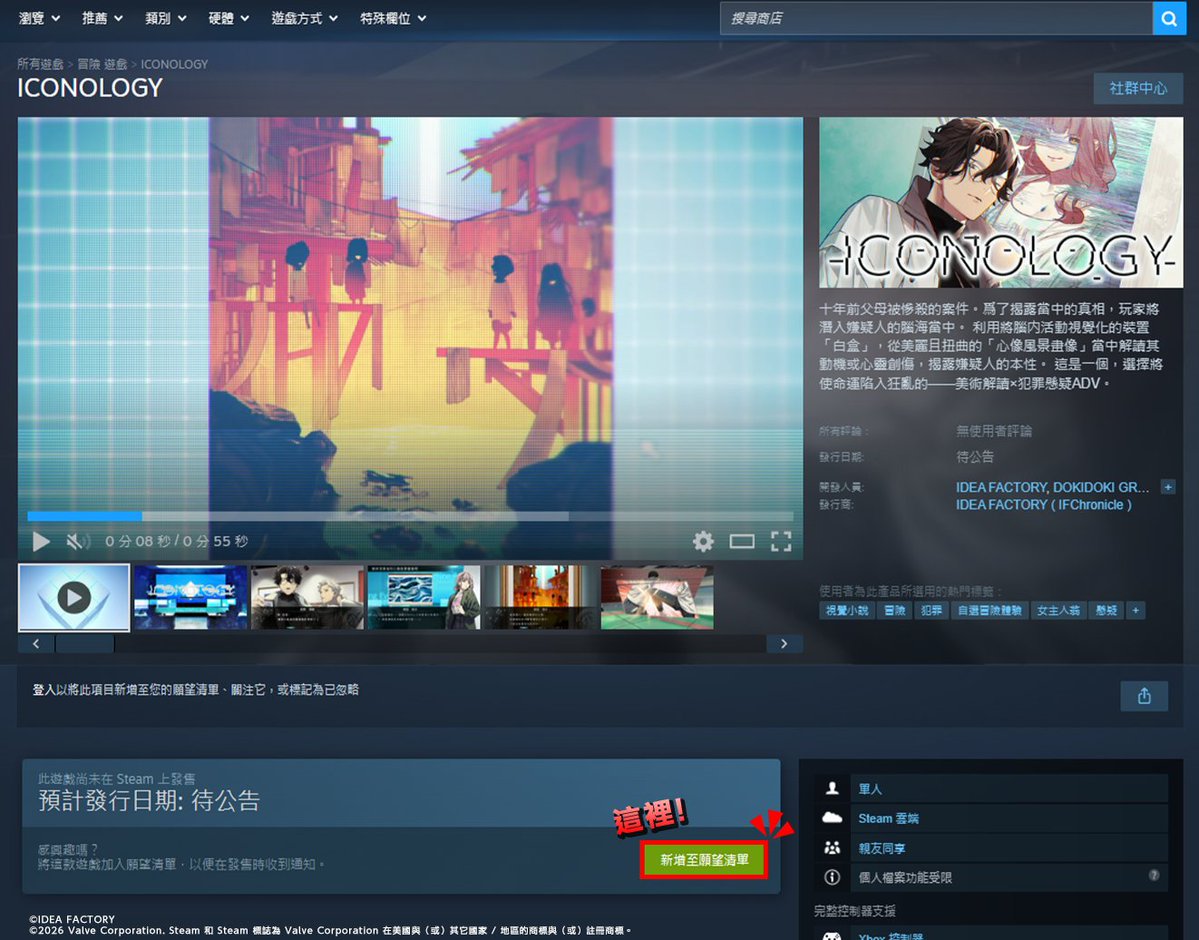Click 完整控制器支援 heading text
Viewport: 1199px width, 940px height.
pyautogui.click(x=855, y=911)
